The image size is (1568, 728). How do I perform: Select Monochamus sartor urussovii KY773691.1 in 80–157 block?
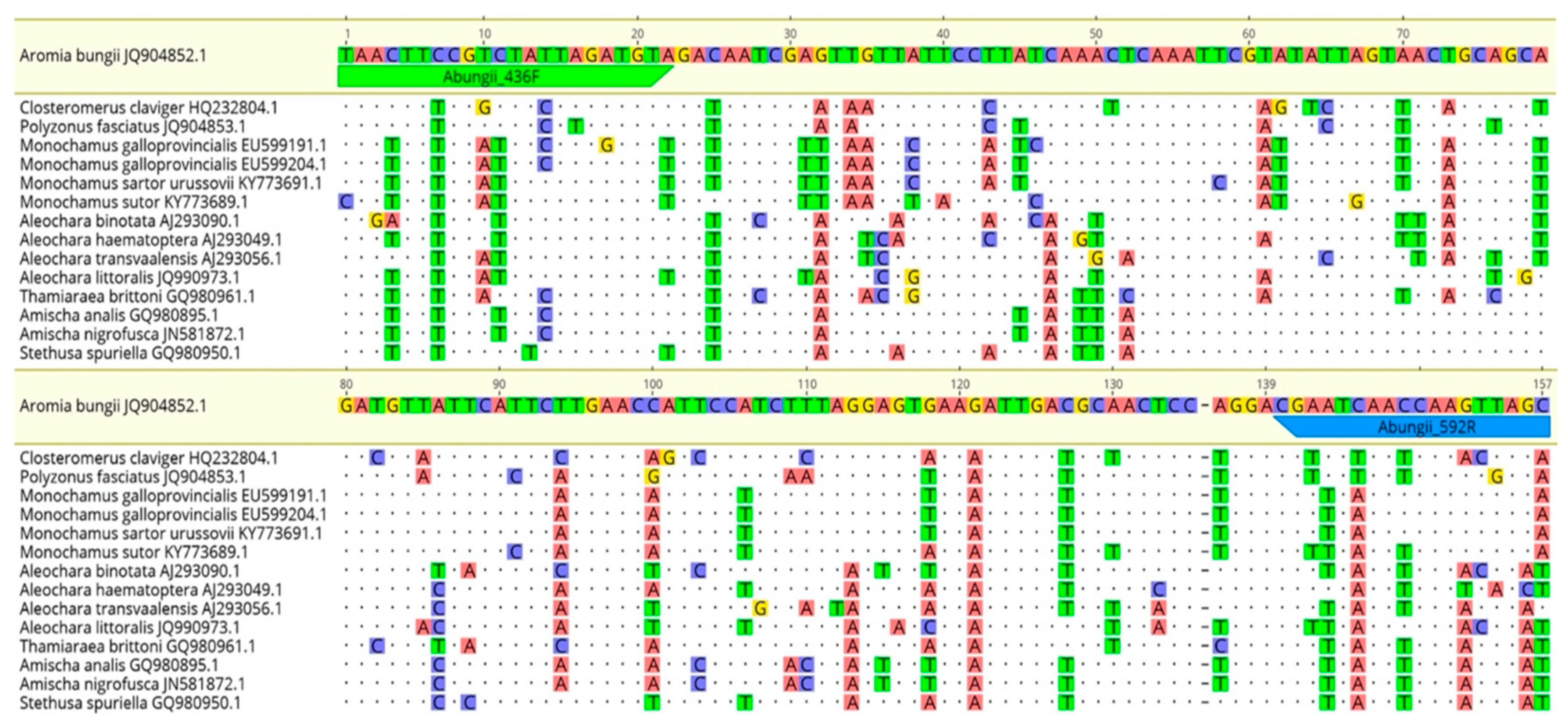[x=171, y=534]
